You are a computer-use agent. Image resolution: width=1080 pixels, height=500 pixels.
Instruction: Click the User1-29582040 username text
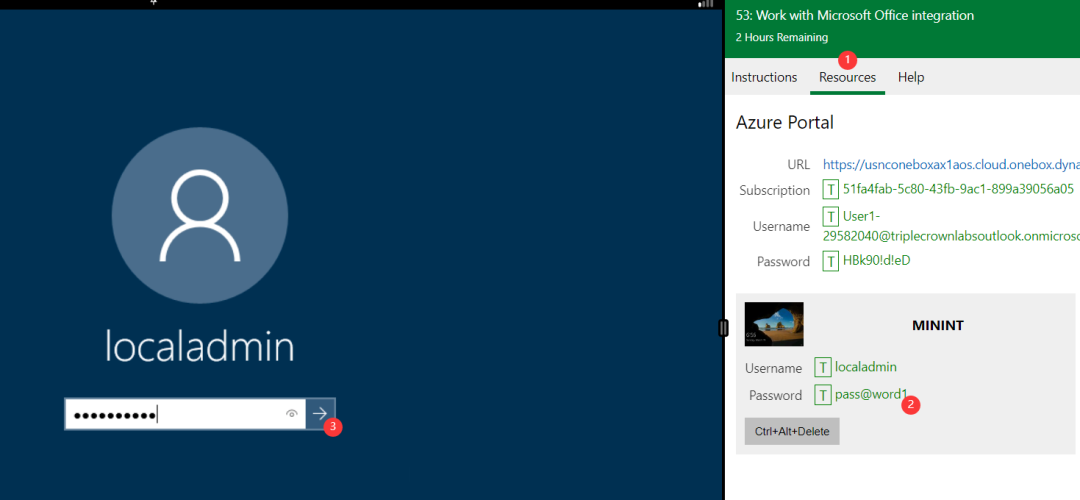click(x=951, y=227)
